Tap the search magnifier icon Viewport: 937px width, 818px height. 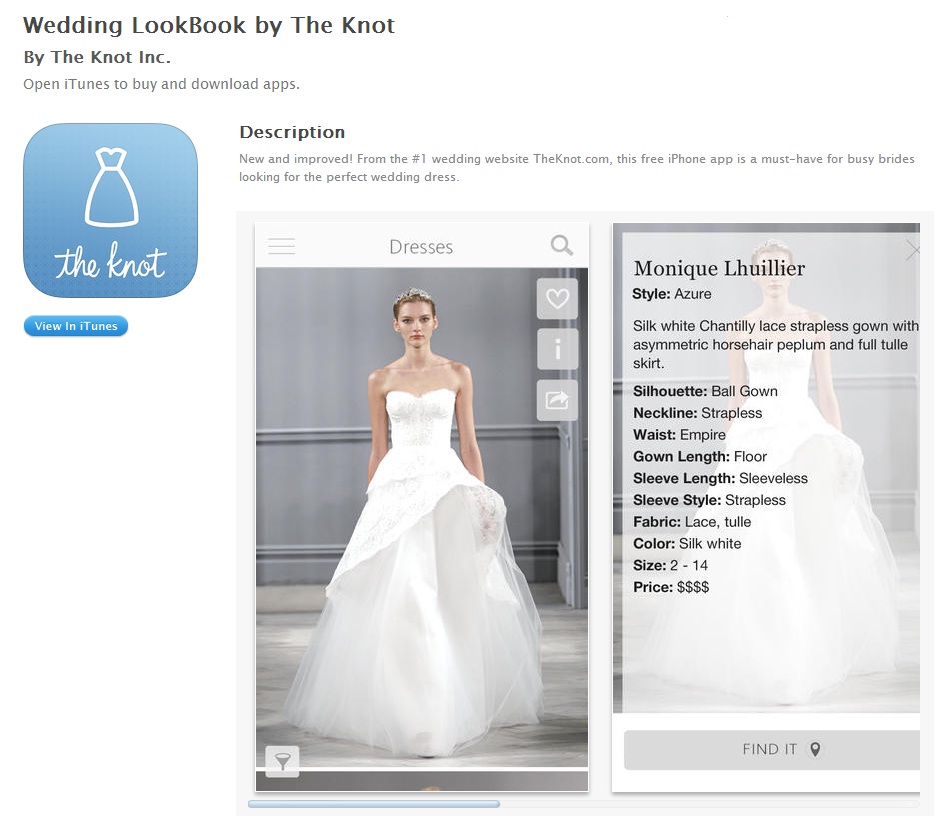click(562, 246)
